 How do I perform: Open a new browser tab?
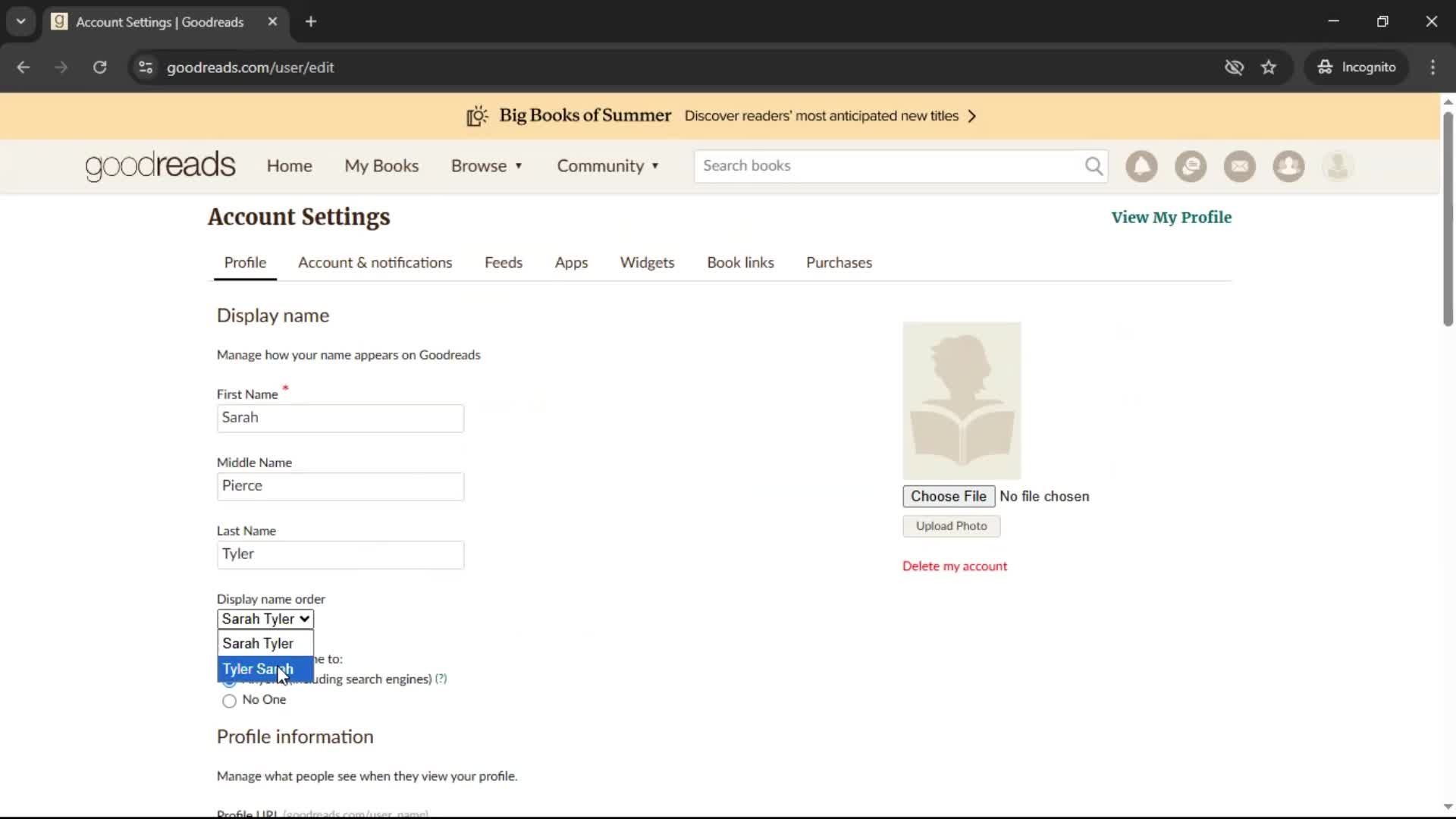click(311, 22)
